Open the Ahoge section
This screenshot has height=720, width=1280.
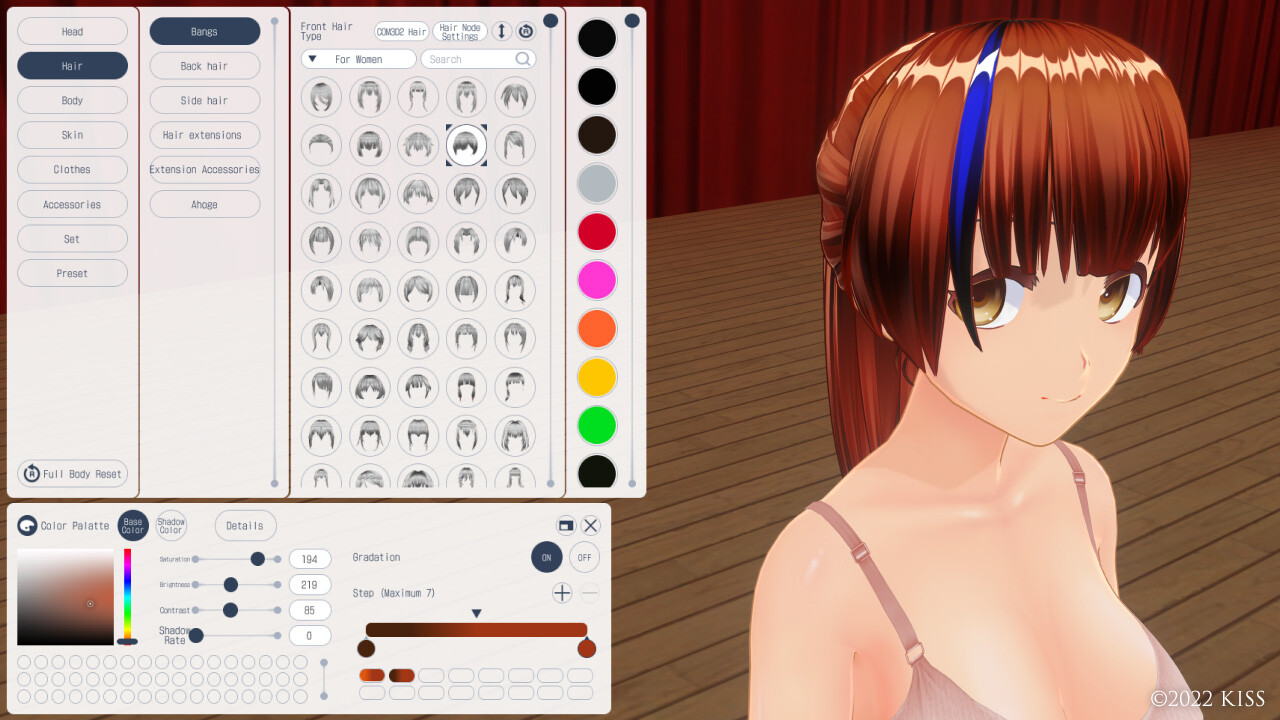tap(204, 204)
